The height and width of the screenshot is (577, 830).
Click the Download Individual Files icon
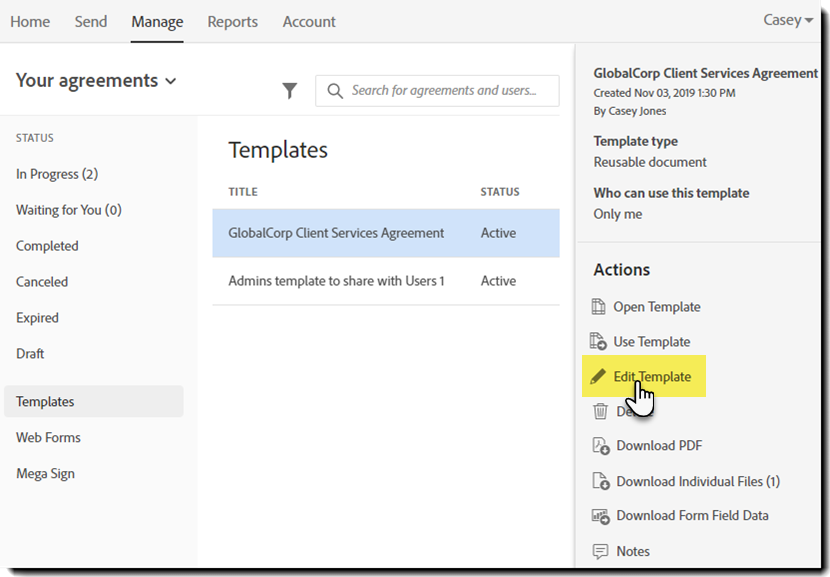(x=600, y=481)
